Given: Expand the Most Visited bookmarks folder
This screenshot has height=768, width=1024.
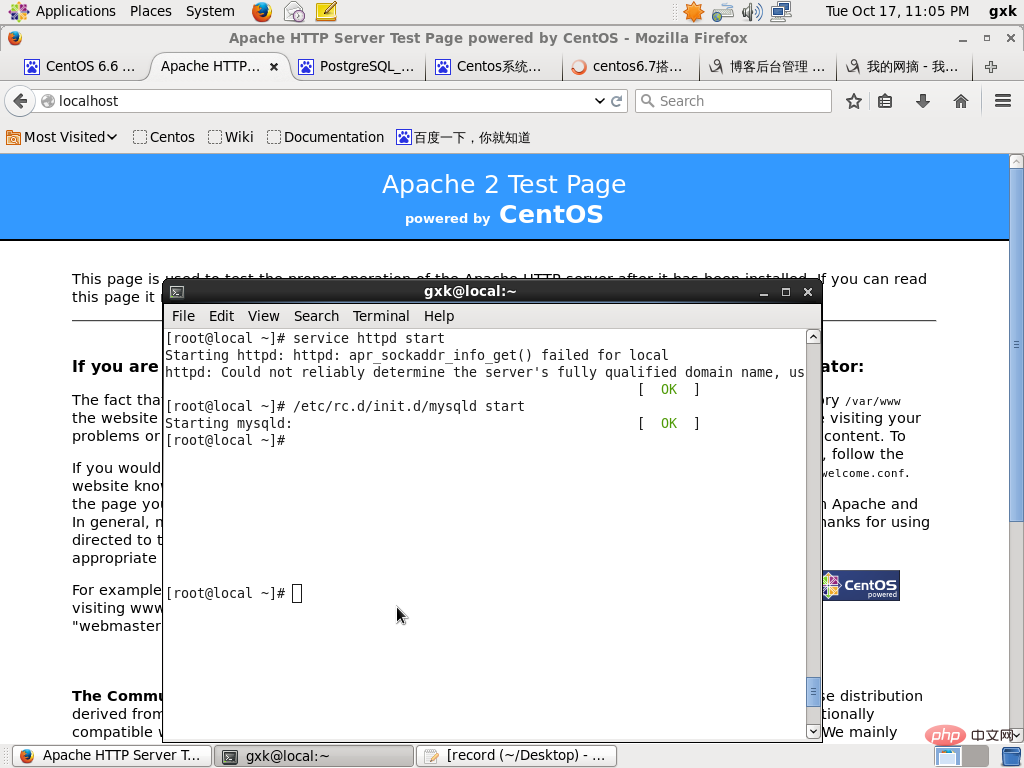Looking at the screenshot, I should (x=62, y=137).
